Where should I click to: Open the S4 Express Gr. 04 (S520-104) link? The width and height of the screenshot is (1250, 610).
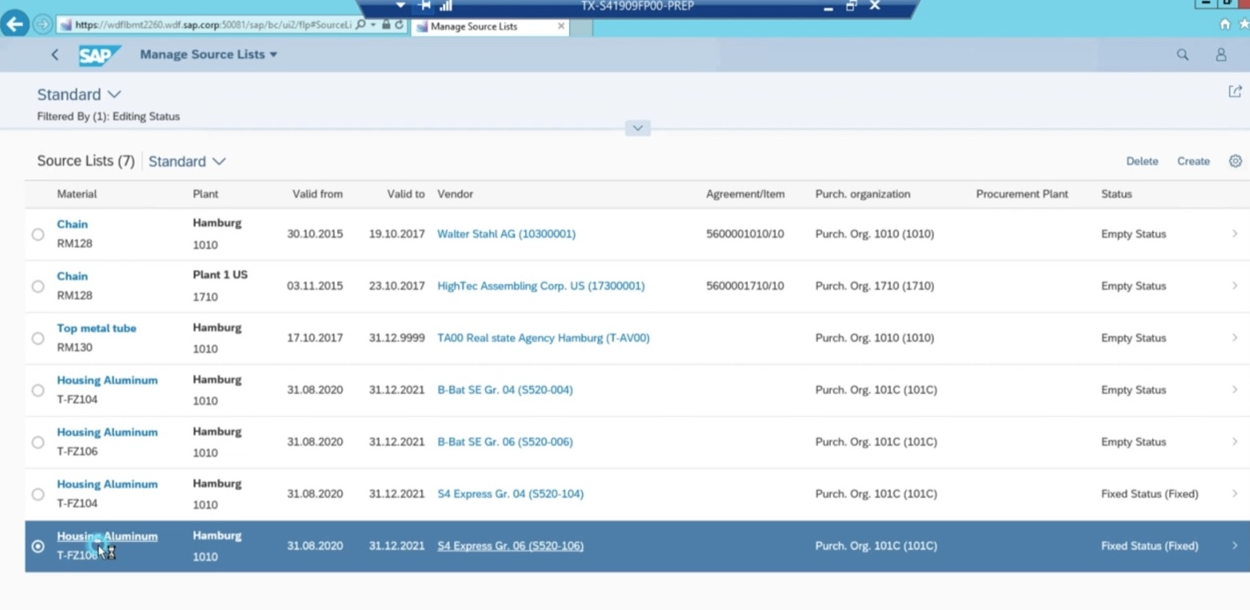coord(510,494)
